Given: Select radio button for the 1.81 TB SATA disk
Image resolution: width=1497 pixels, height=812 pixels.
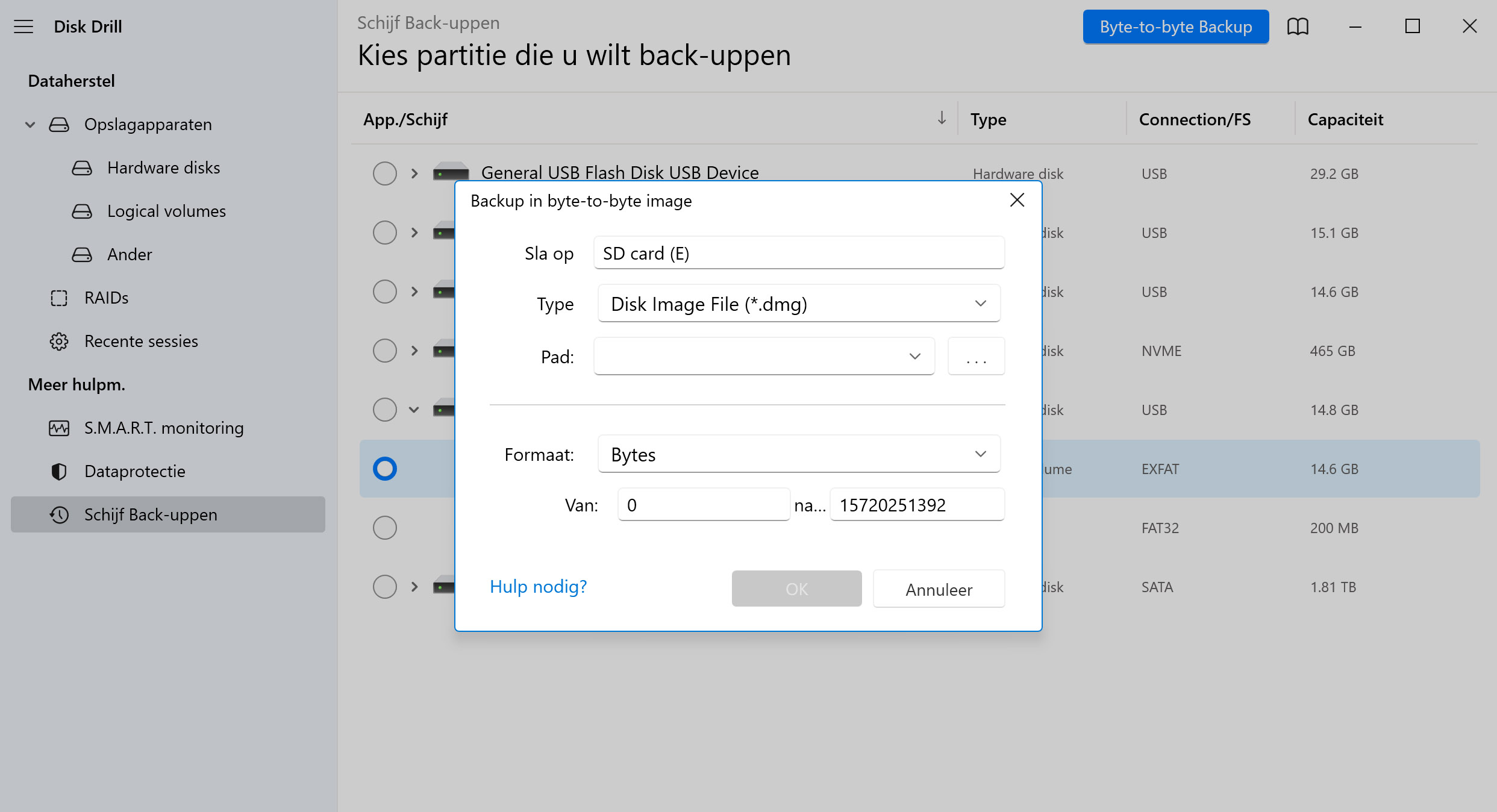Looking at the screenshot, I should (x=385, y=587).
